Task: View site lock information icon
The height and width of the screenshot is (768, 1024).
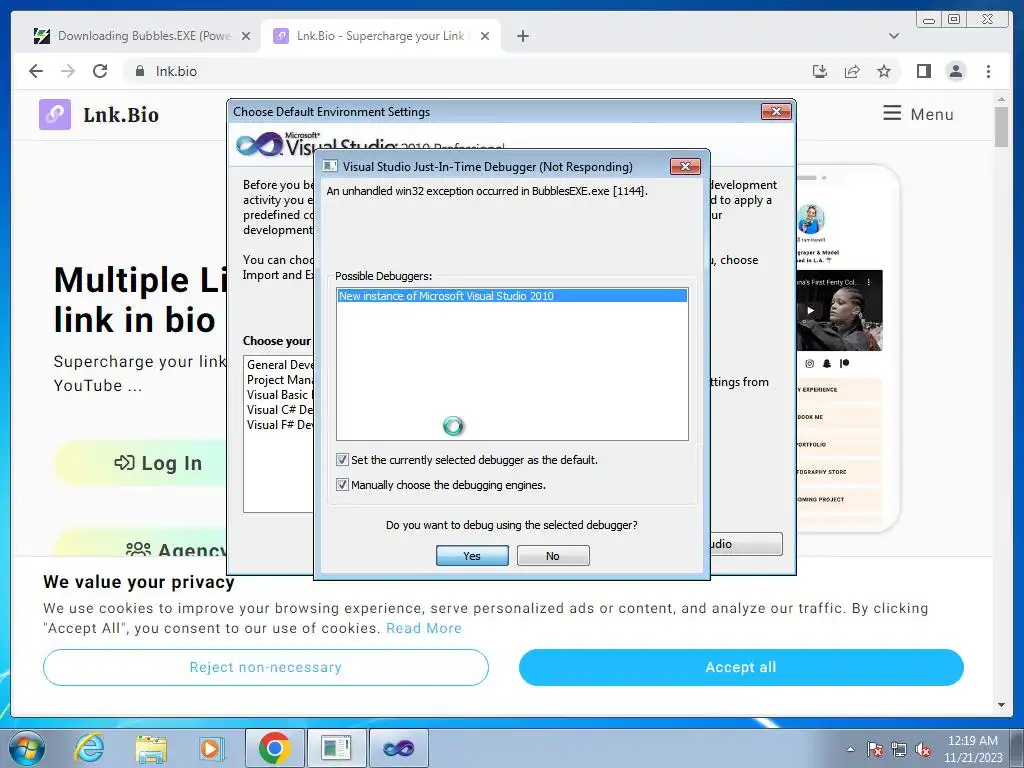Action: point(140,71)
